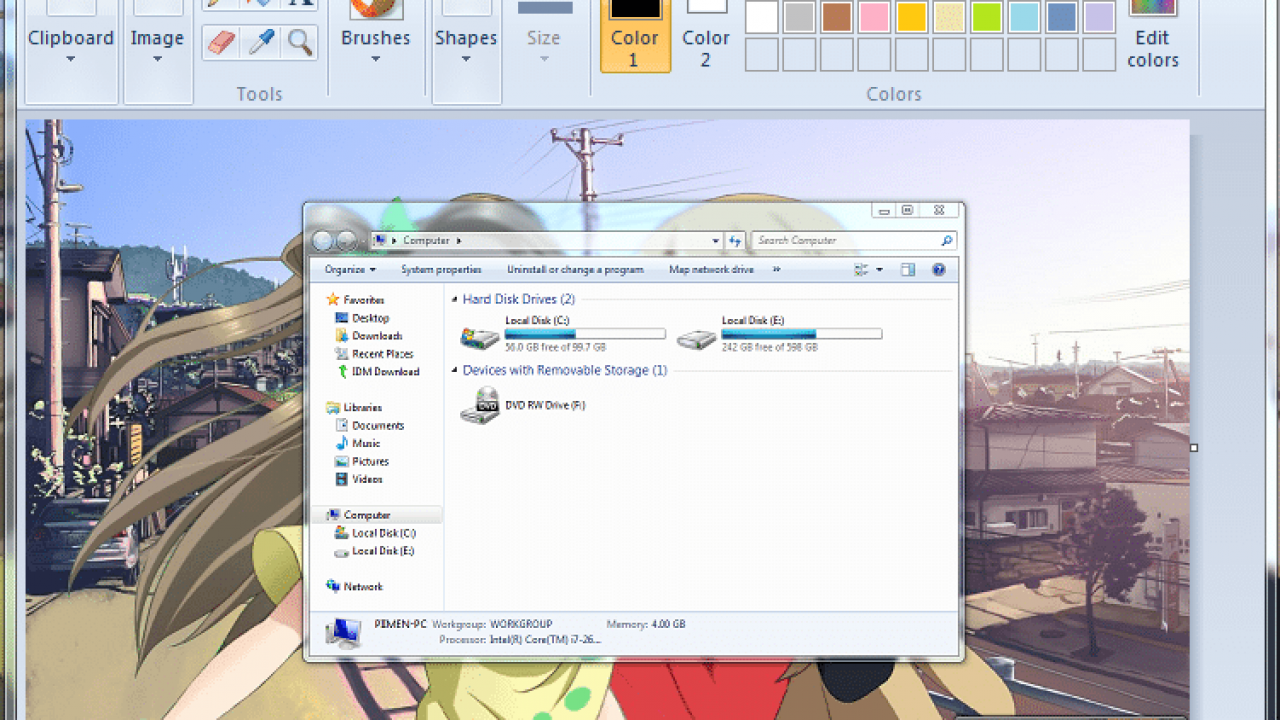This screenshot has height=720, width=1280.
Task: Click the Back arrow in Computer window
Action: (323, 241)
